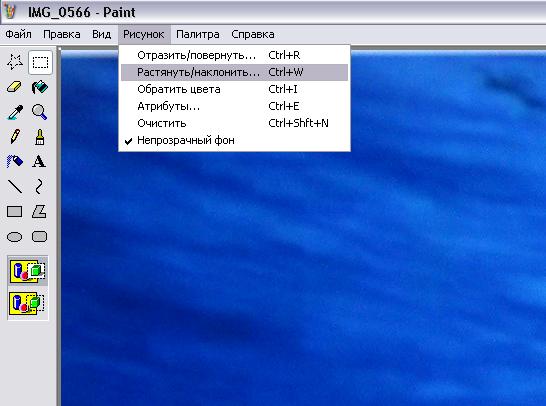The height and width of the screenshot is (406, 546).
Task: Choose the Pencil tool
Action: coord(15,137)
